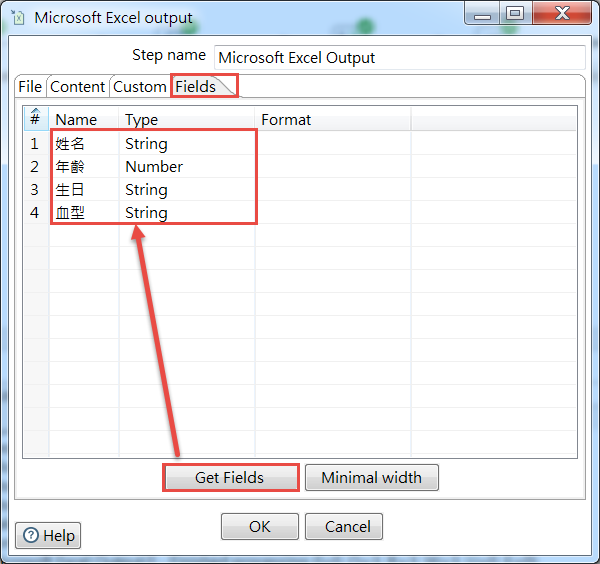Select the Fields tab
This screenshot has height=564, width=600.
(196, 86)
